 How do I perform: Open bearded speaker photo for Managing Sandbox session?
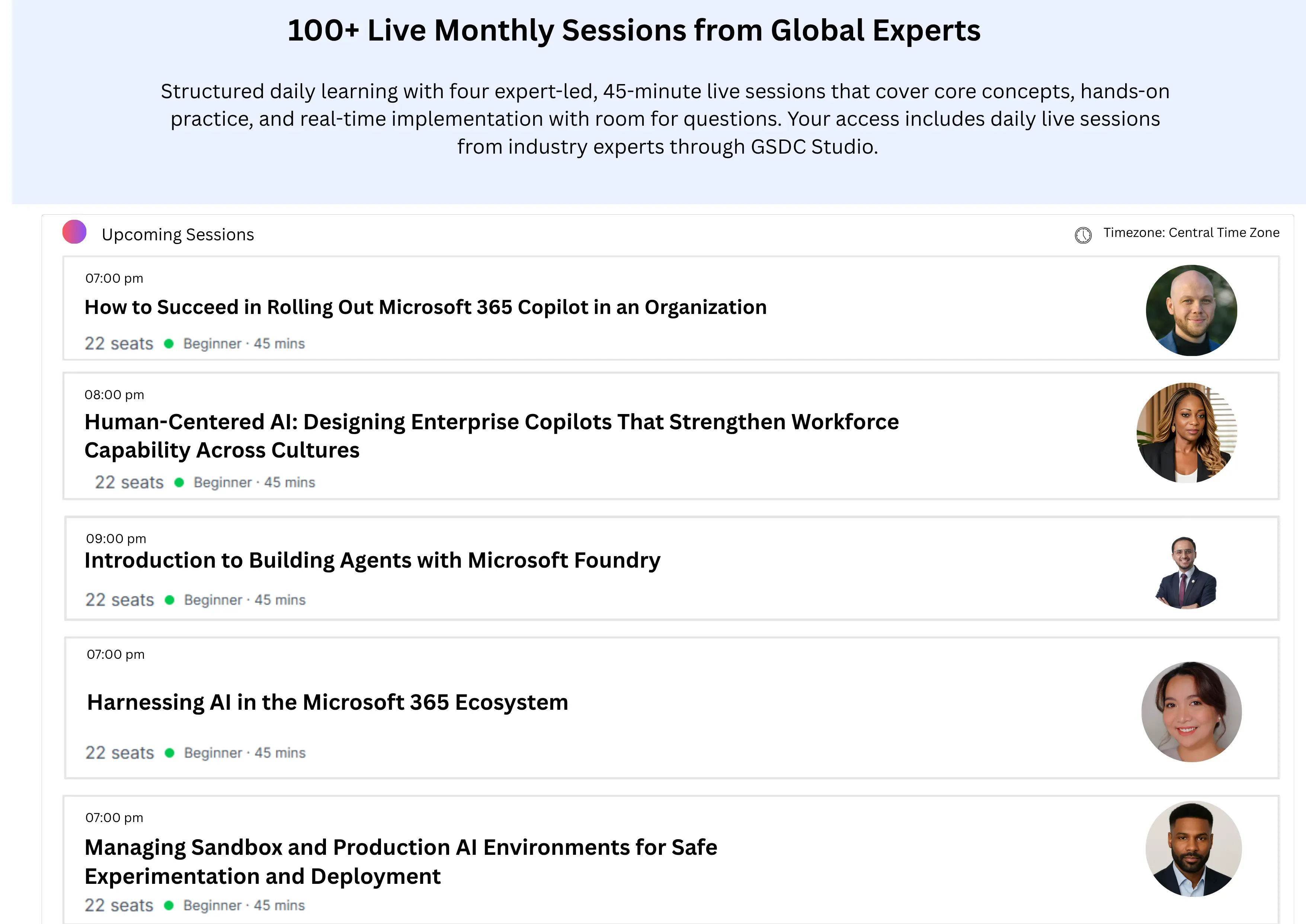[x=1193, y=850]
